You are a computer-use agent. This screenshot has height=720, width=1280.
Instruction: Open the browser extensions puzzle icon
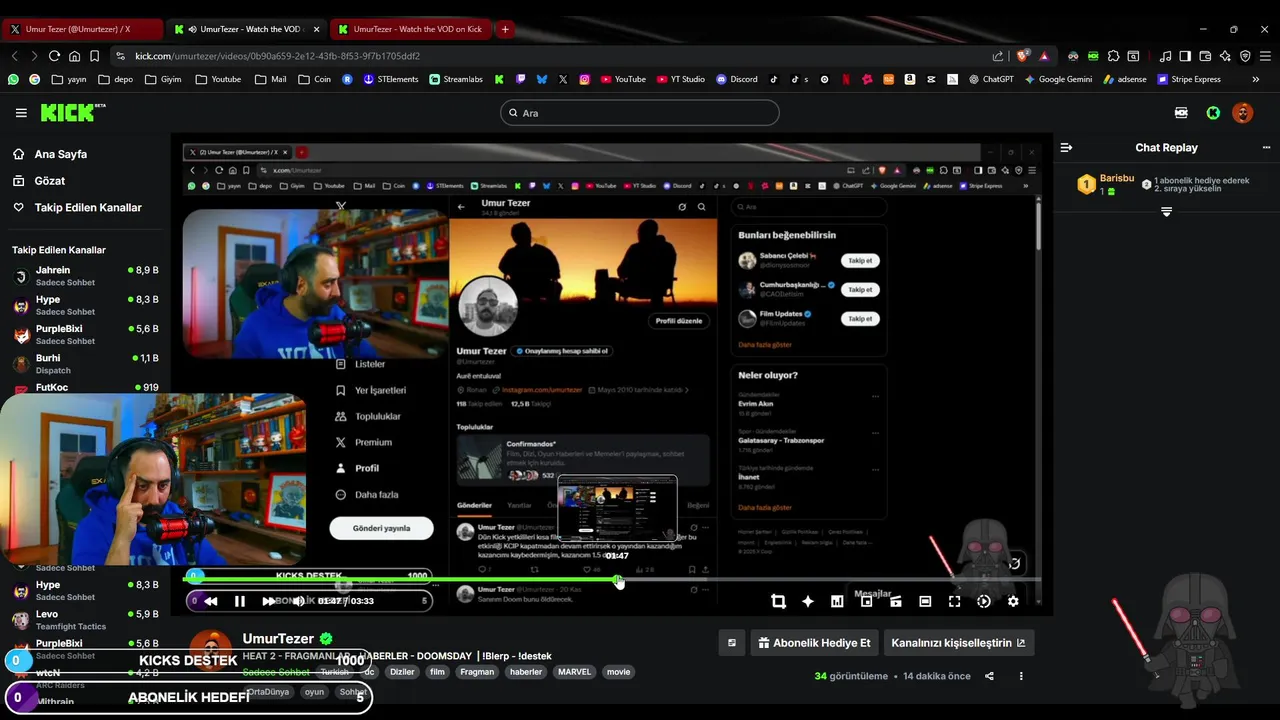click(1113, 56)
